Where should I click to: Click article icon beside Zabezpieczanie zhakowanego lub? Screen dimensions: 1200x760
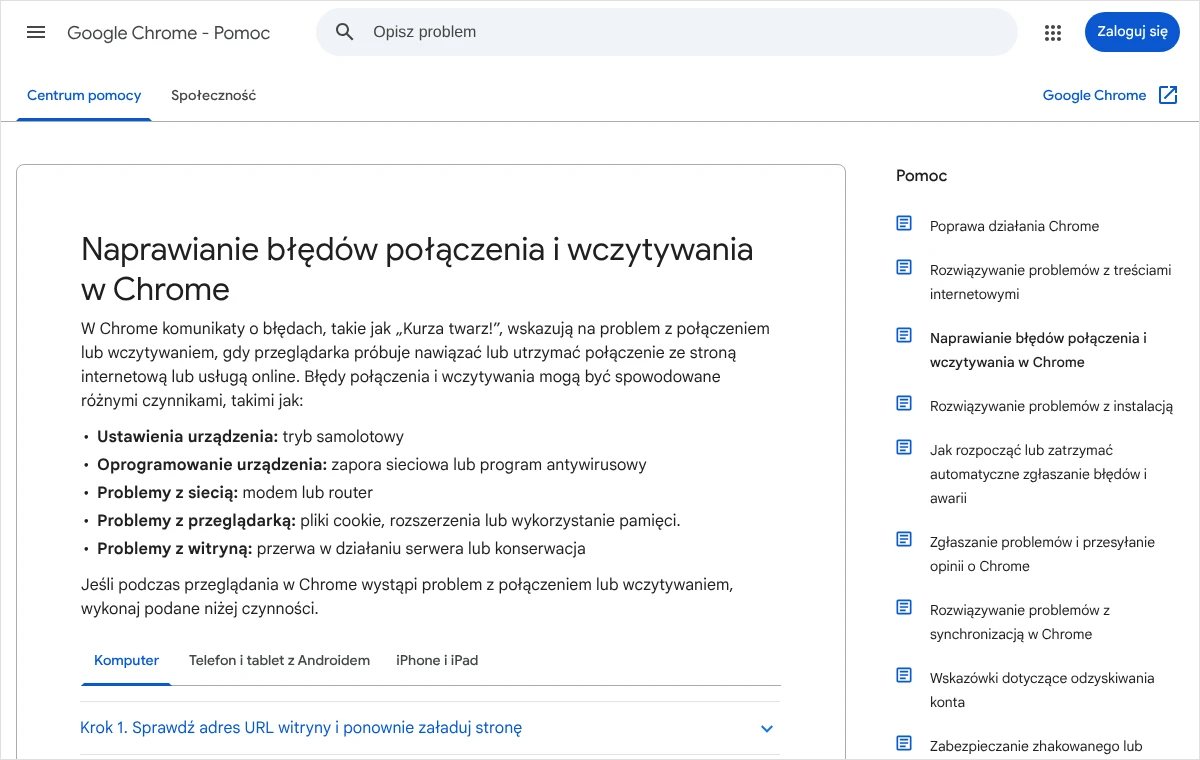point(904,744)
